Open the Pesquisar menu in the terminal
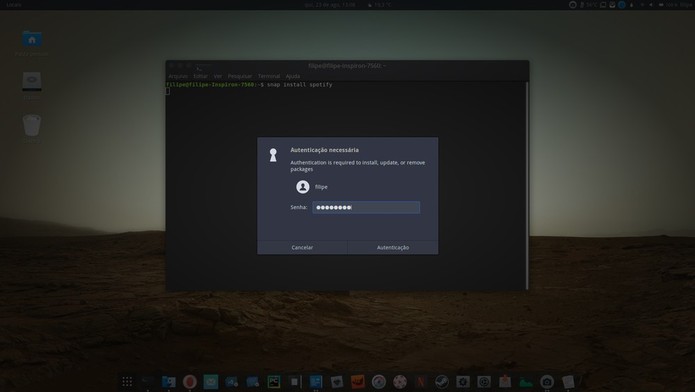 pos(240,76)
